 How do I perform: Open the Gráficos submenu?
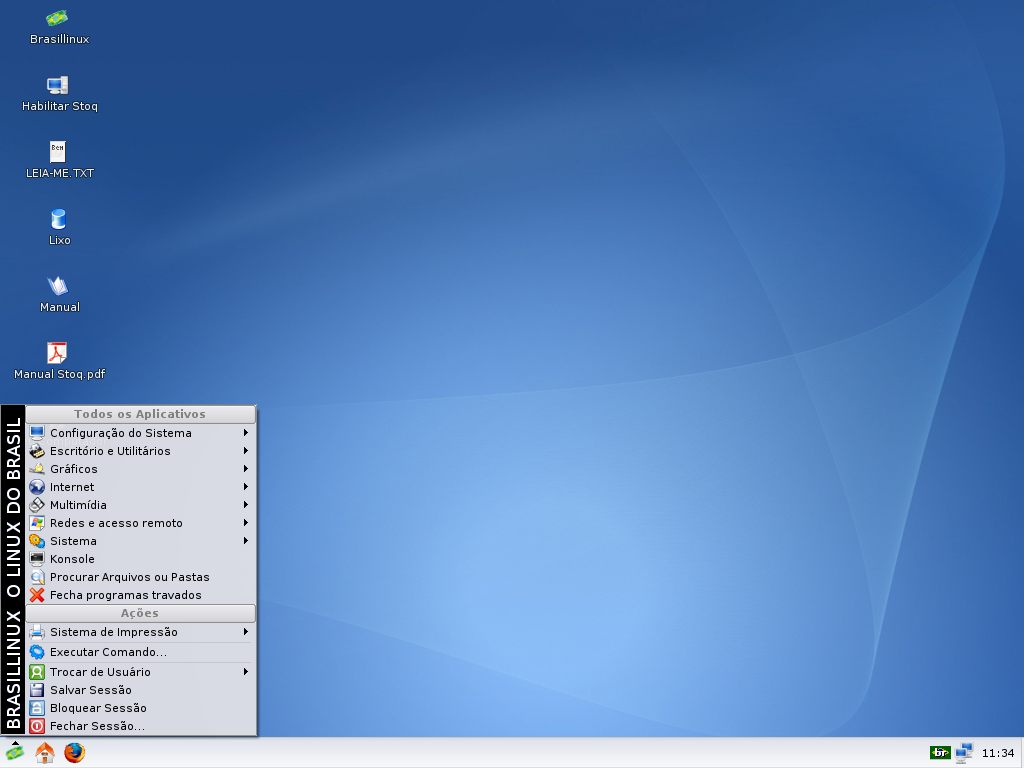point(140,469)
